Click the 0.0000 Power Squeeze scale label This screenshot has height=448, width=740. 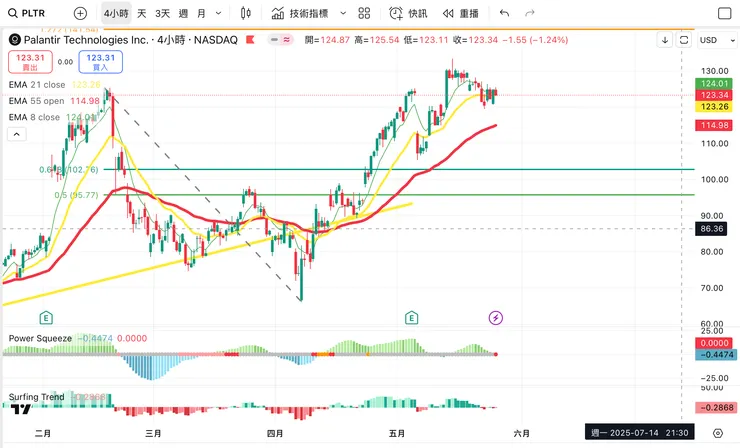(714, 343)
